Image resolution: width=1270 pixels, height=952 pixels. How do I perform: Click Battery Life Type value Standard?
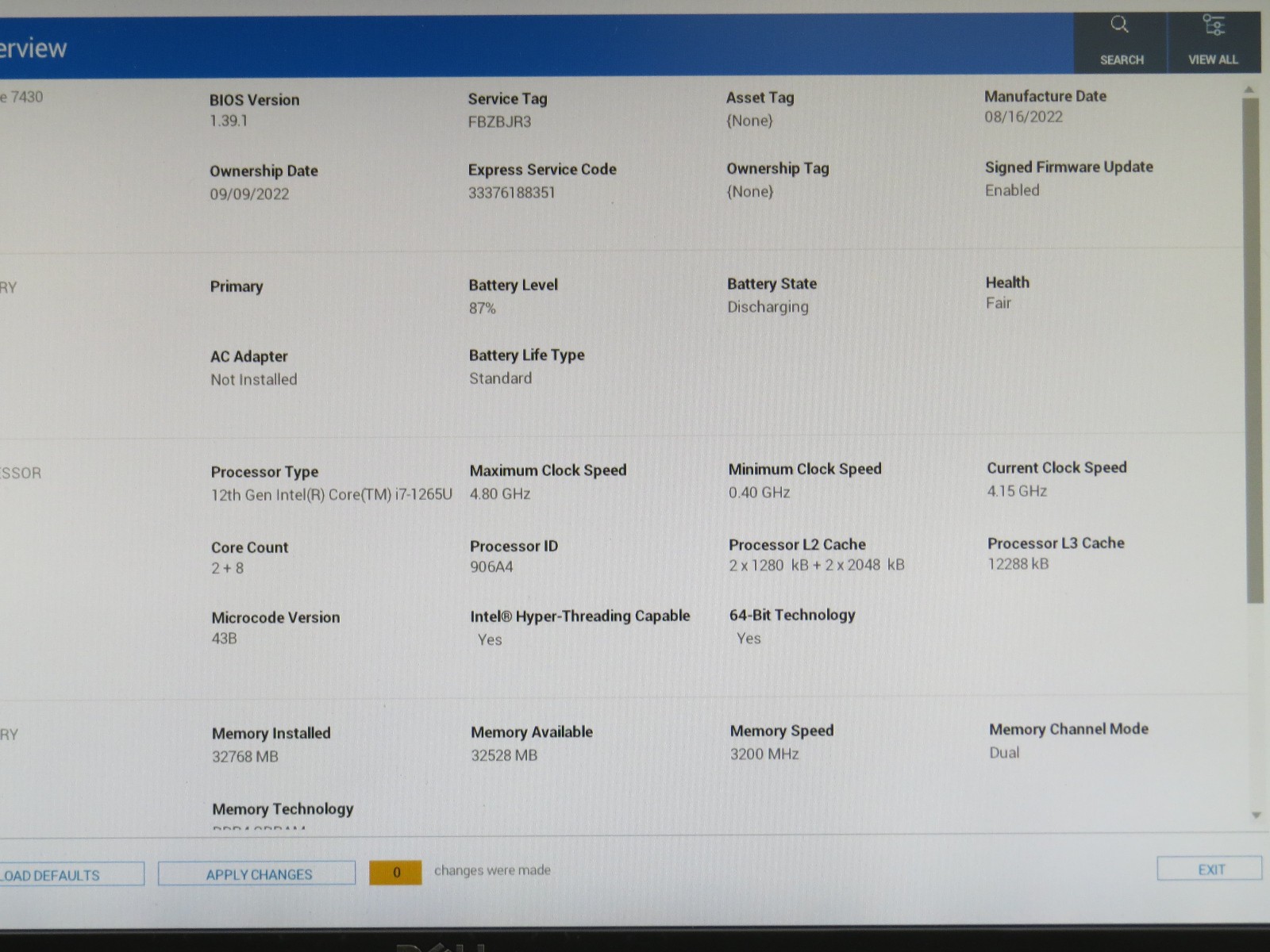pos(500,378)
